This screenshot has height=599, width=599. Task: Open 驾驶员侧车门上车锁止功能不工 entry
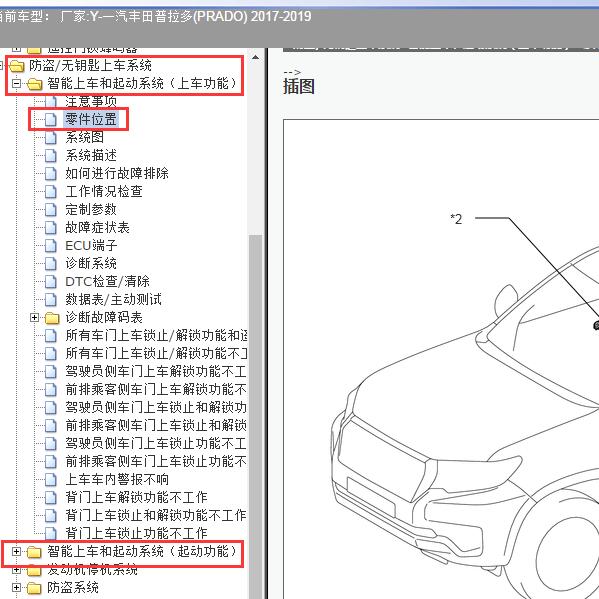tap(156, 443)
